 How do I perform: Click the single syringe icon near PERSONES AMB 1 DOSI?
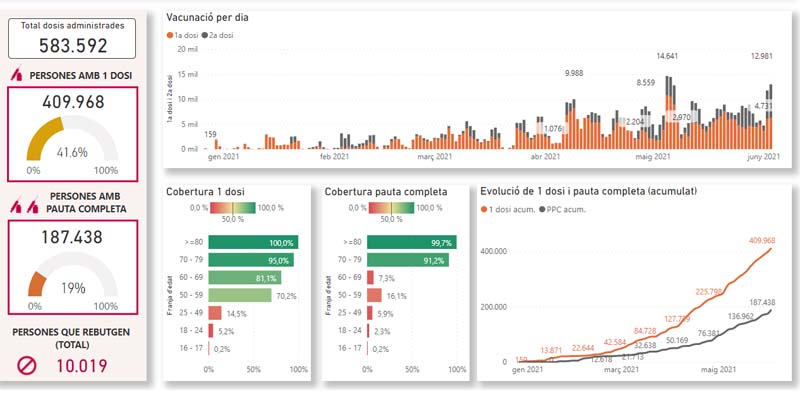pos(16,75)
